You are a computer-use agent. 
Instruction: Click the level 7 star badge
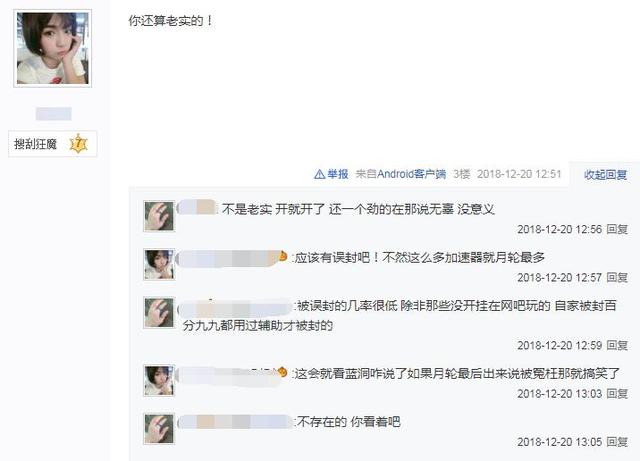pos(78,144)
